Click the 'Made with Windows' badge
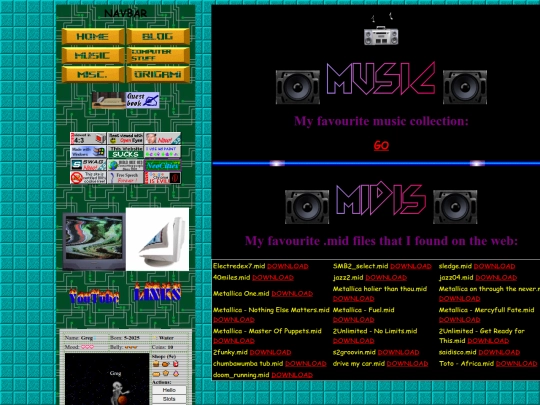The image size is (540, 405). tap(88, 152)
